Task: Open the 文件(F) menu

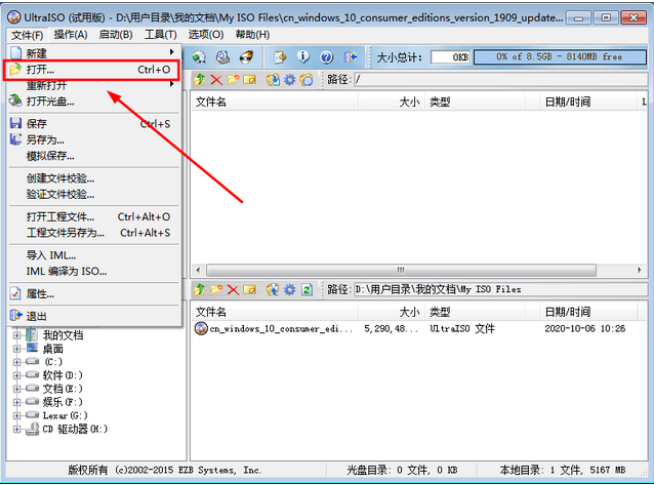Action: pos(27,35)
